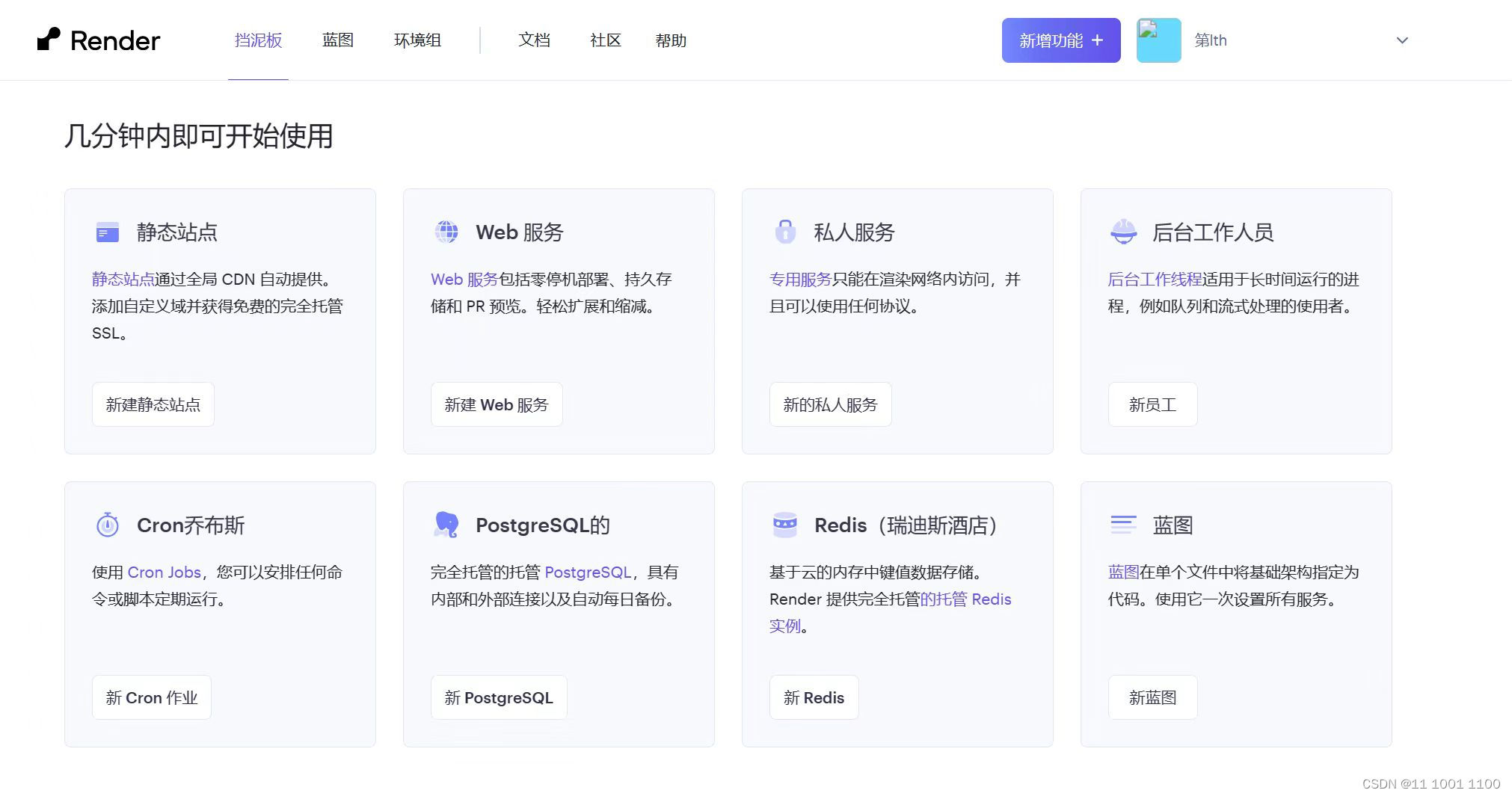
Task: Click the 静态站点 card title
Action: tap(177, 232)
